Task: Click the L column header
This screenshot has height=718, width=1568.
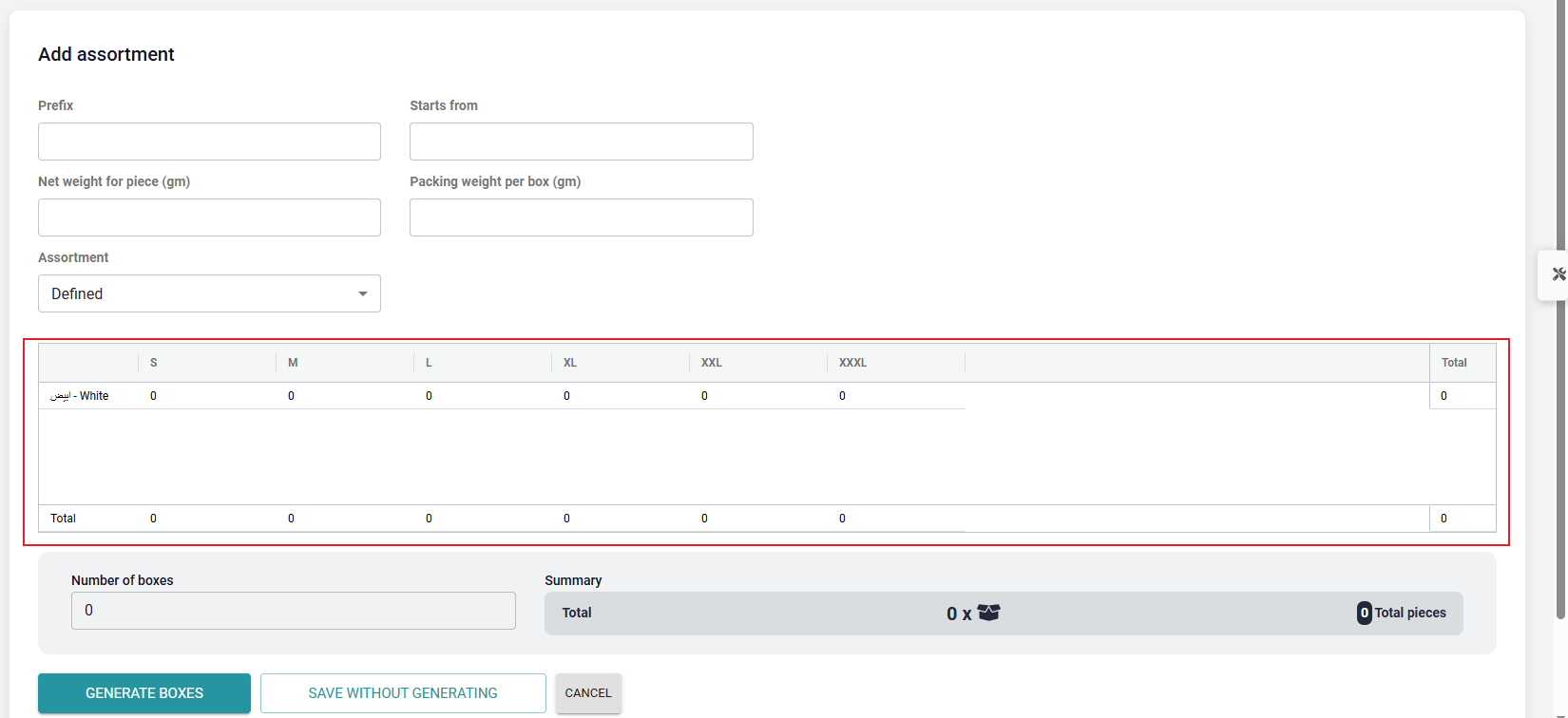Action: (483, 363)
